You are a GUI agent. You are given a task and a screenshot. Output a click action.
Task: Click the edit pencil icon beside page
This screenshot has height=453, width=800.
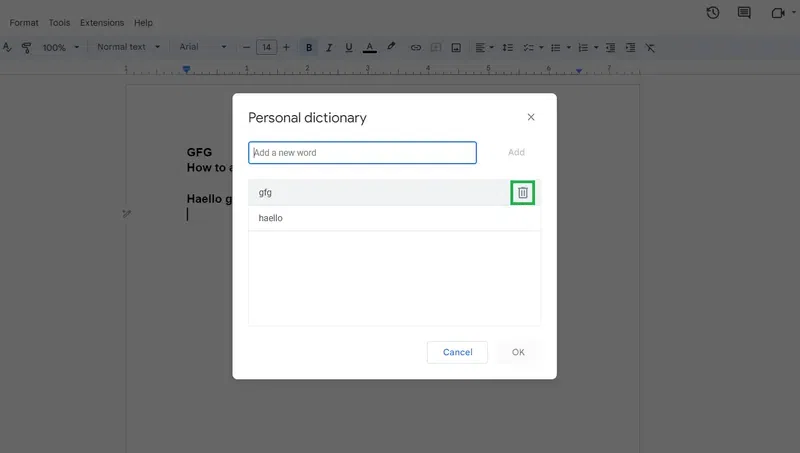pos(127,214)
